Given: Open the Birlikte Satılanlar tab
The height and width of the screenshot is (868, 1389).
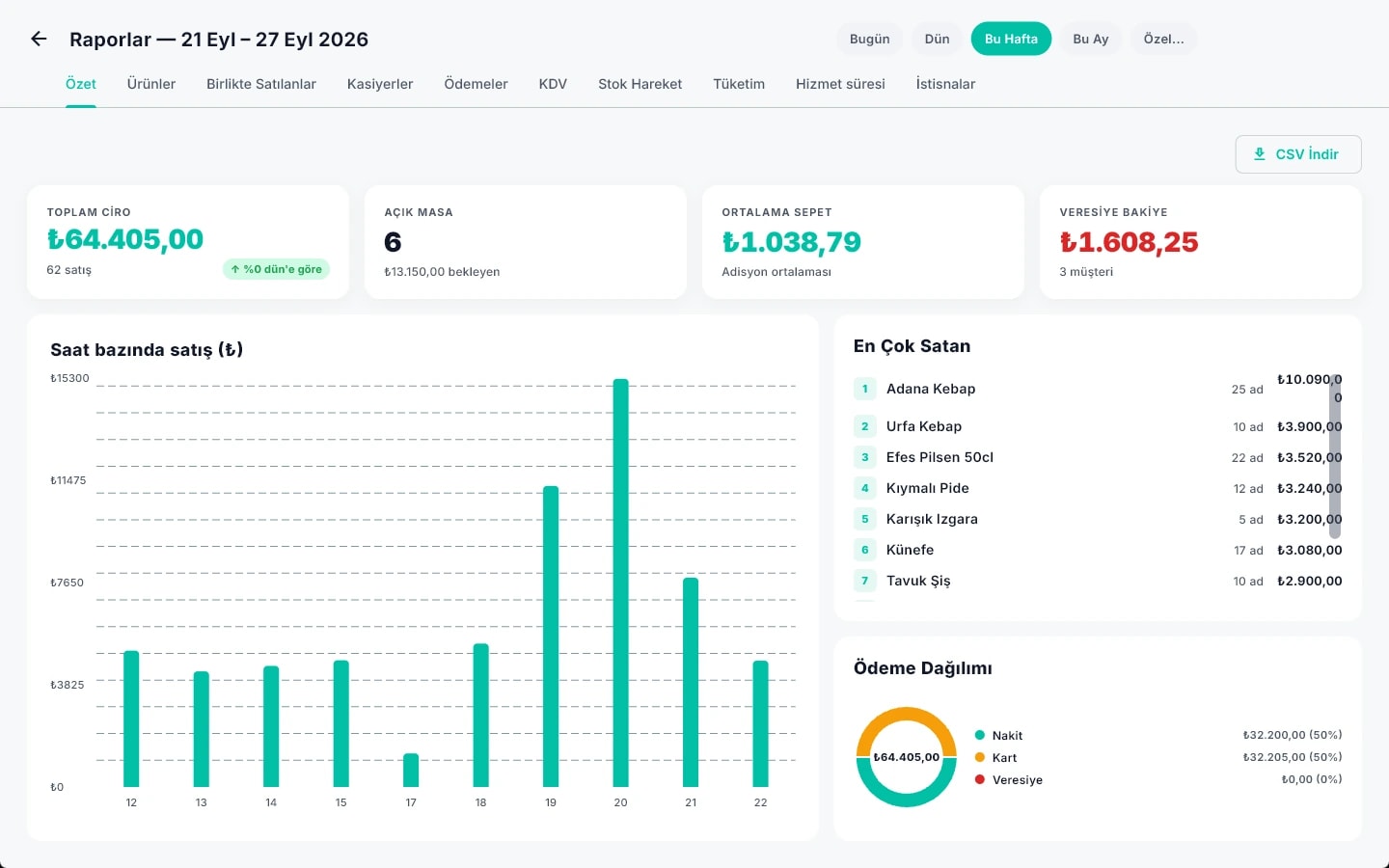Looking at the screenshot, I should click(261, 84).
